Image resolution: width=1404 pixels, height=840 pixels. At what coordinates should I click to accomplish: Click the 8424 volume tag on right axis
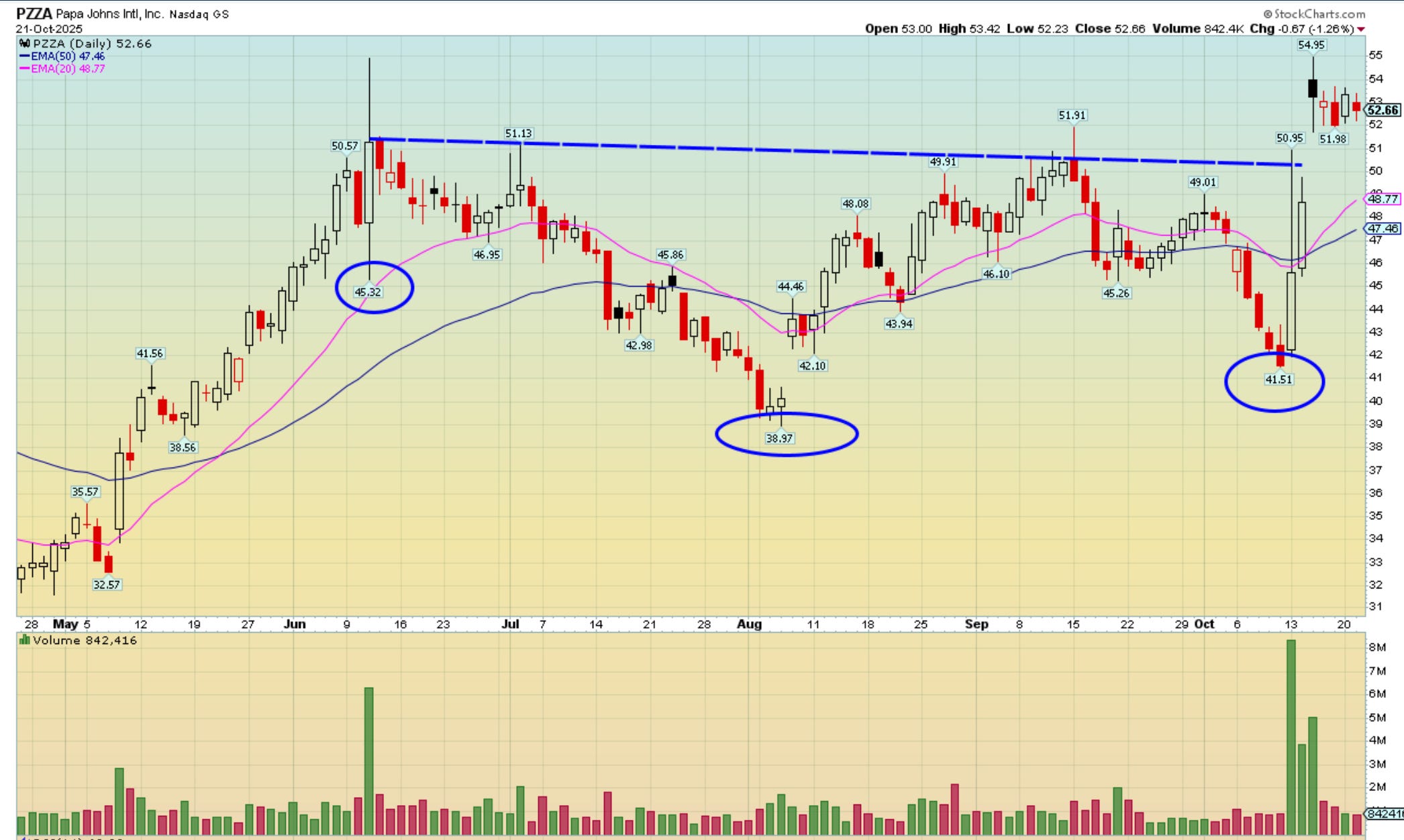pos(1385,814)
